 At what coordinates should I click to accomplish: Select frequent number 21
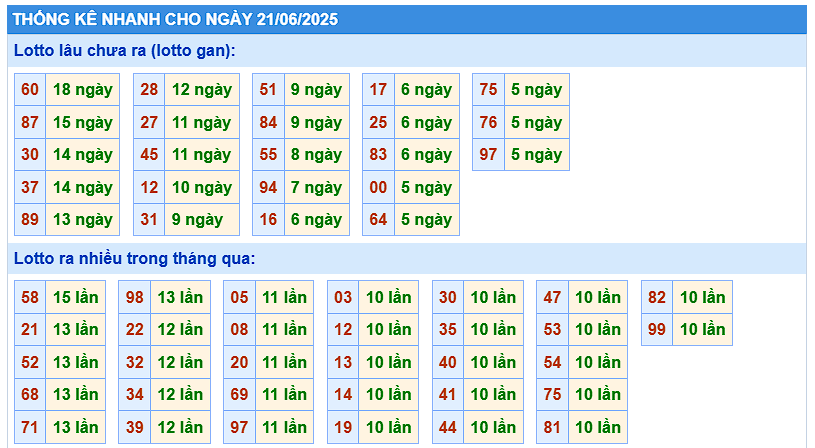tap(30, 329)
